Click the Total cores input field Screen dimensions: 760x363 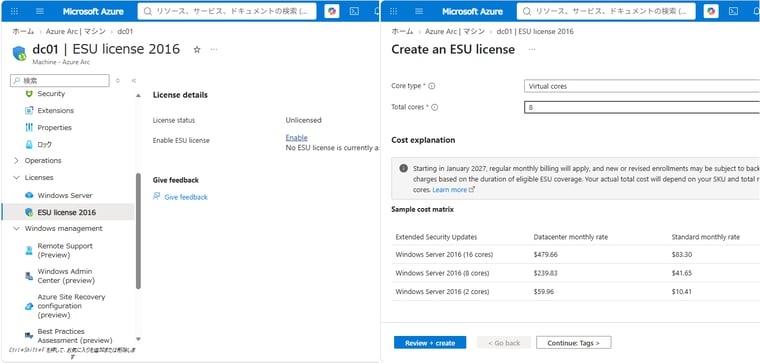[x=642, y=107]
